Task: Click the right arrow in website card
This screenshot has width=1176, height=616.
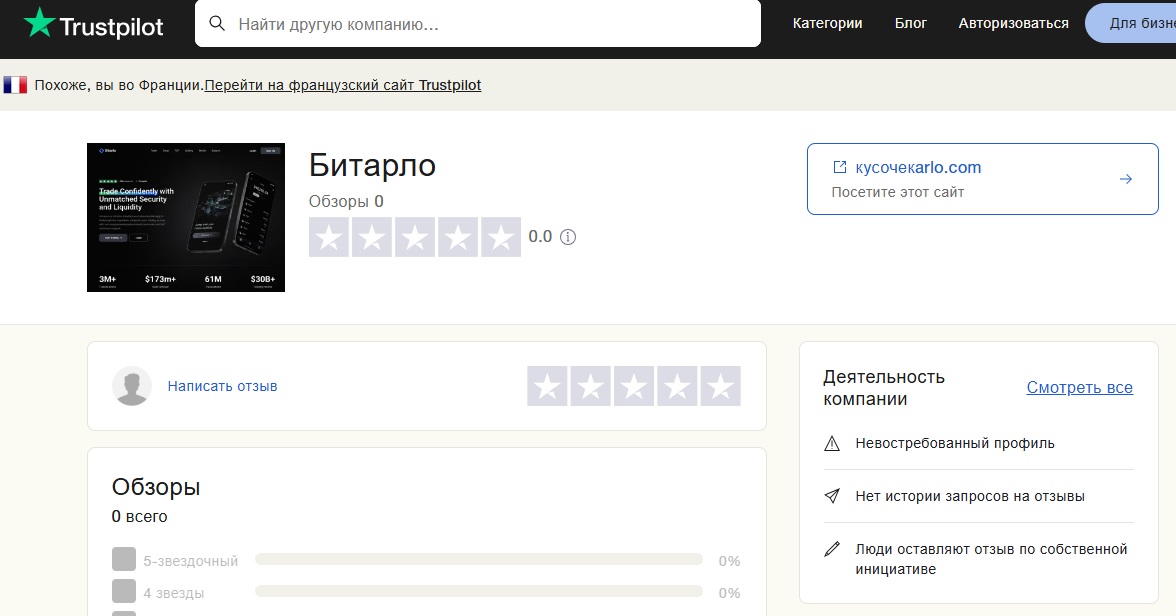Action: (1125, 179)
